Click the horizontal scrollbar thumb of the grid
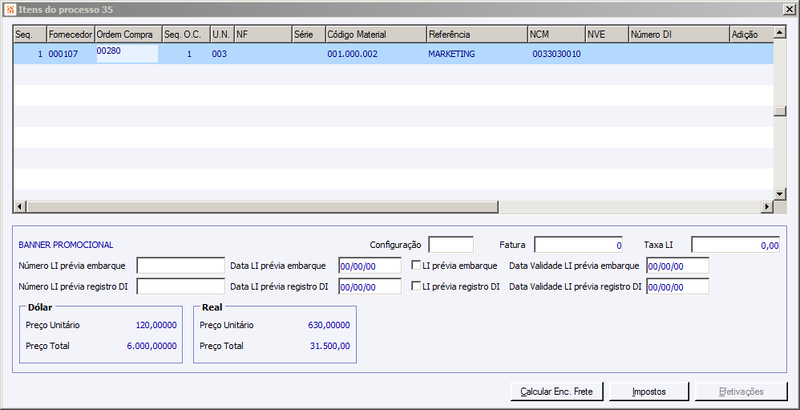Image resolution: width=800 pixels, height=410 pixels. pos(262,207)
